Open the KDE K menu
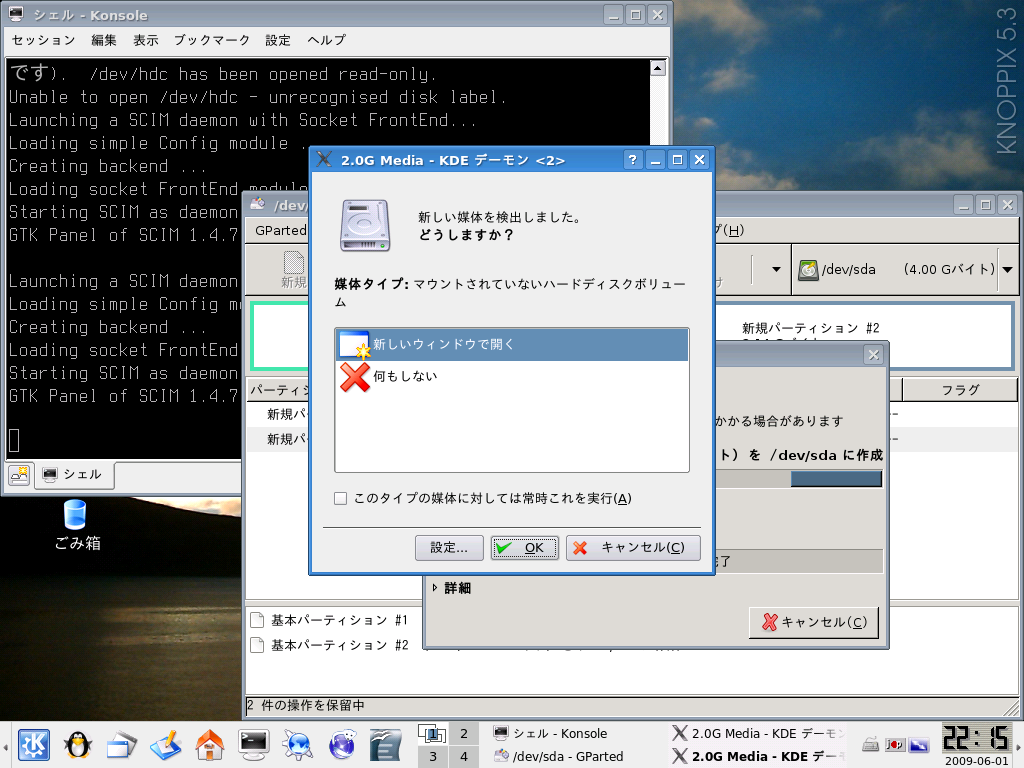 coord(33,744)
